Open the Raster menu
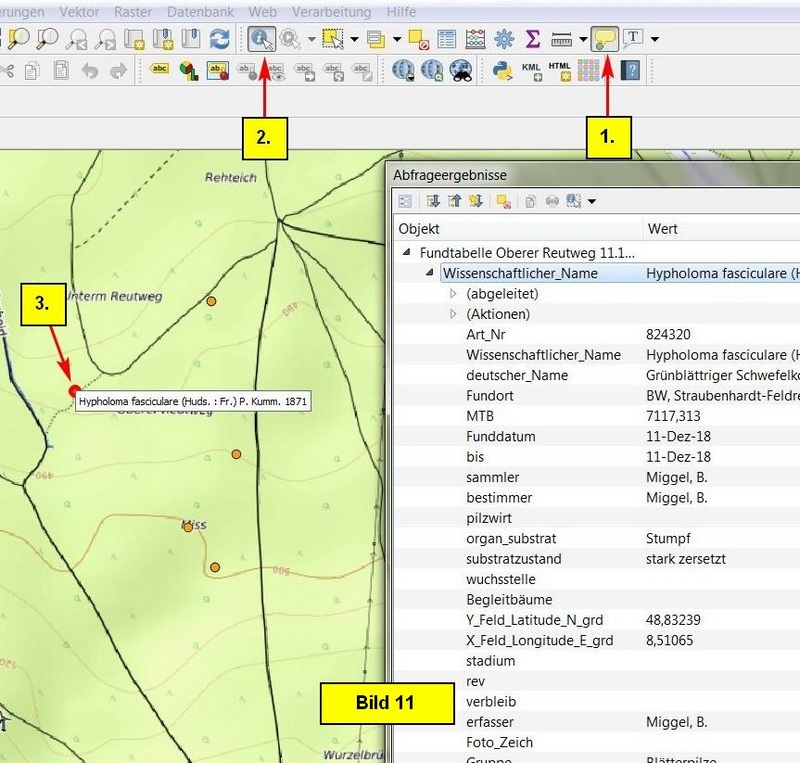The width and height of the screenshot is (800, 763). pyautogui.click(x=133, y=12)
